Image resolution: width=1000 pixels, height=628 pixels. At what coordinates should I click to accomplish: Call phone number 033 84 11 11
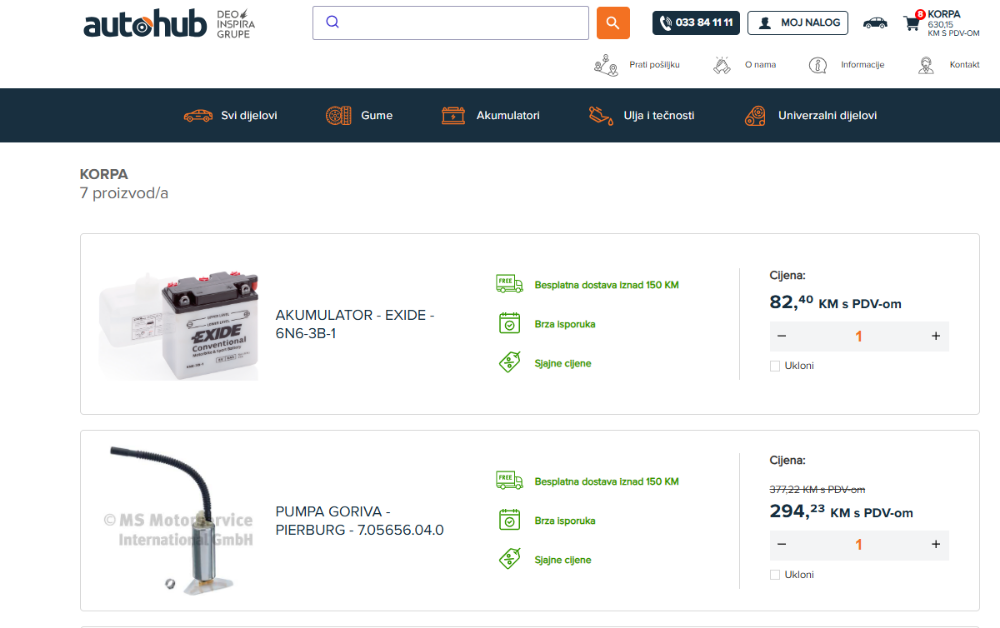pyautogui.click(x=696, y=23)
